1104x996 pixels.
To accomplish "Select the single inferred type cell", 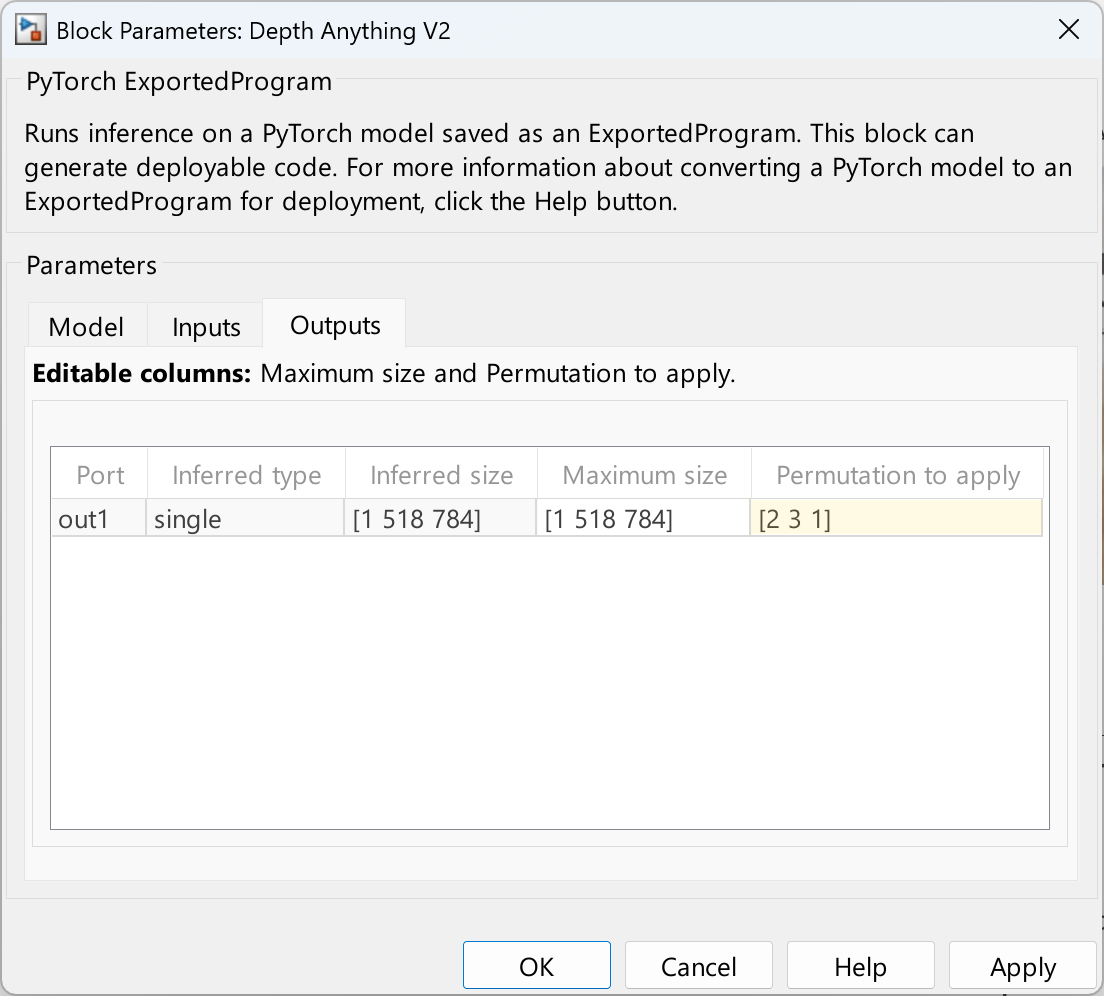I will click(245, 519).
